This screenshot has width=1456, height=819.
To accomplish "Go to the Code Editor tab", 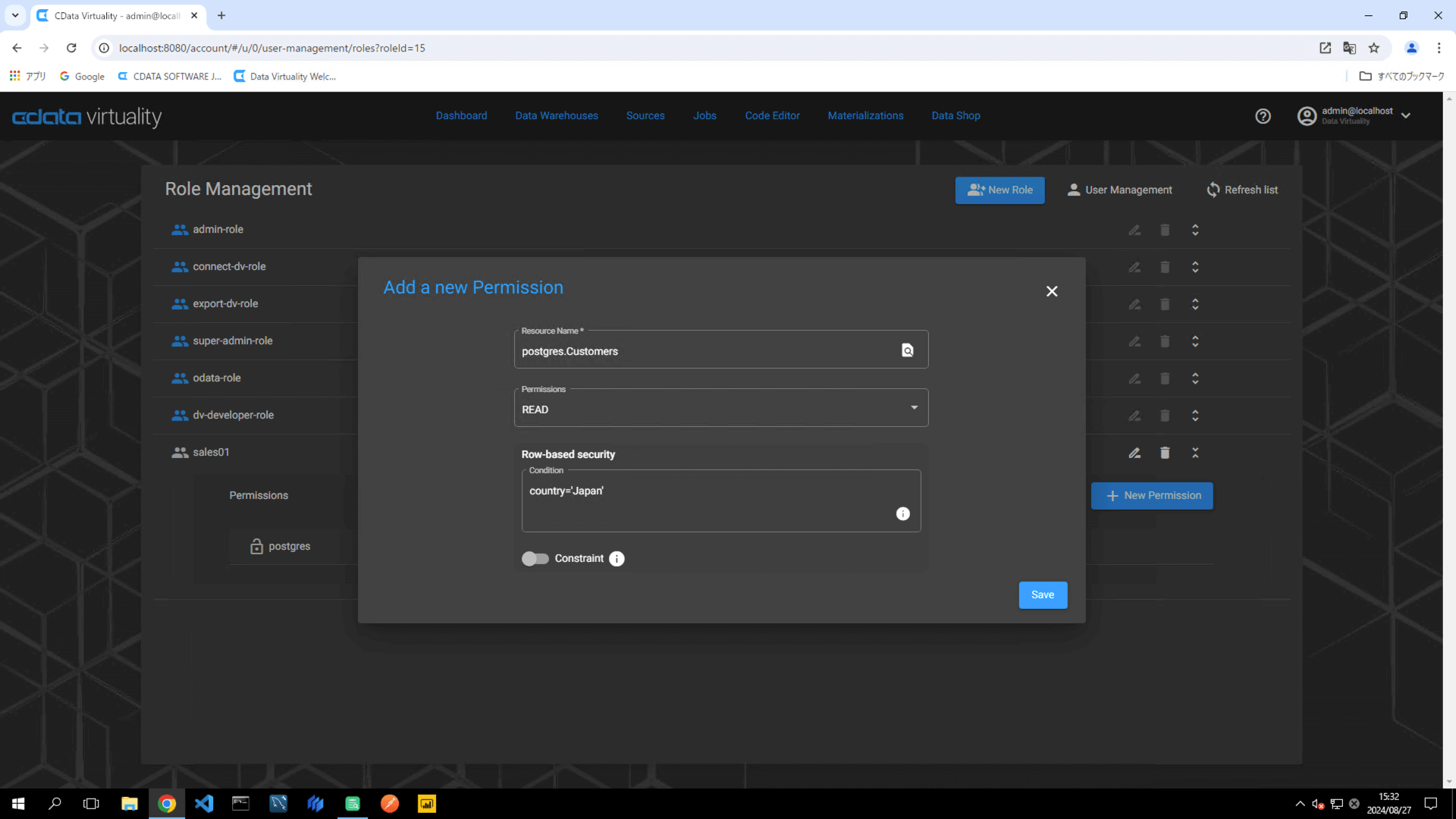I will point(772,116).
